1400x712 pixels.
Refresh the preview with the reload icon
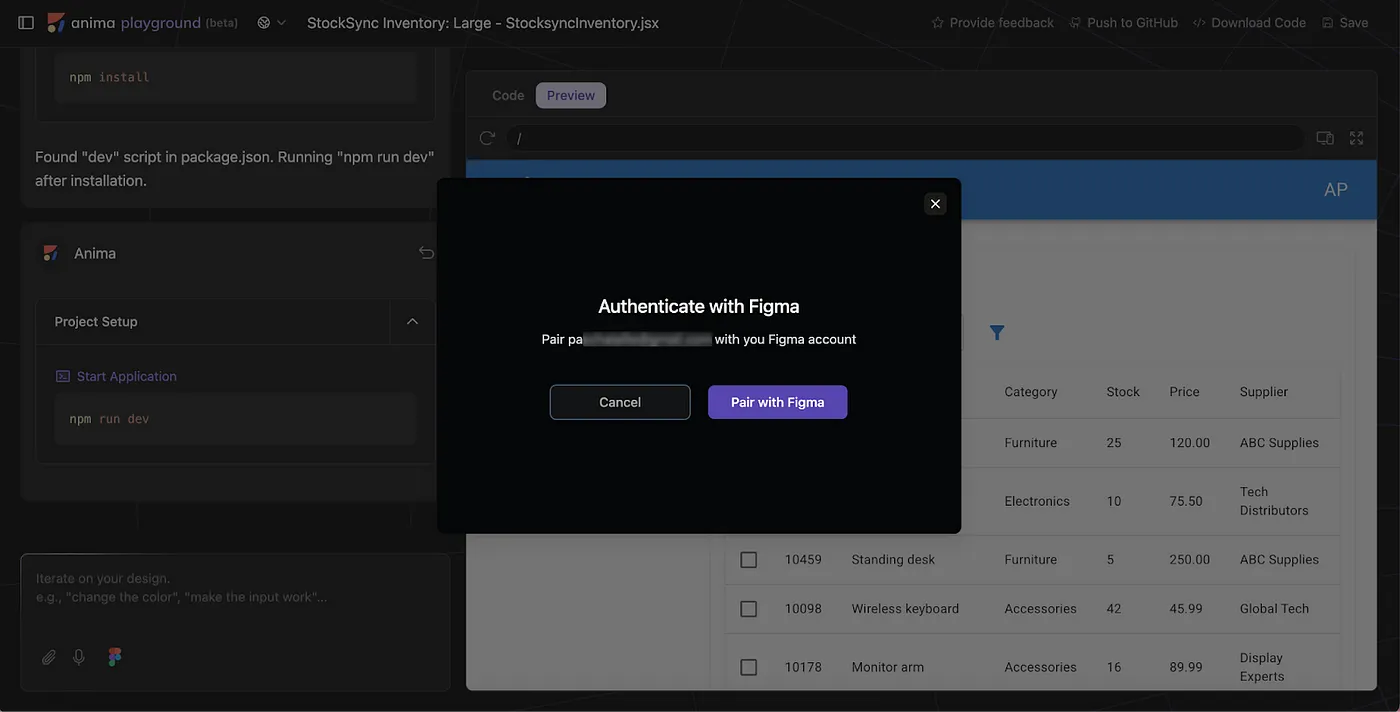487,137
